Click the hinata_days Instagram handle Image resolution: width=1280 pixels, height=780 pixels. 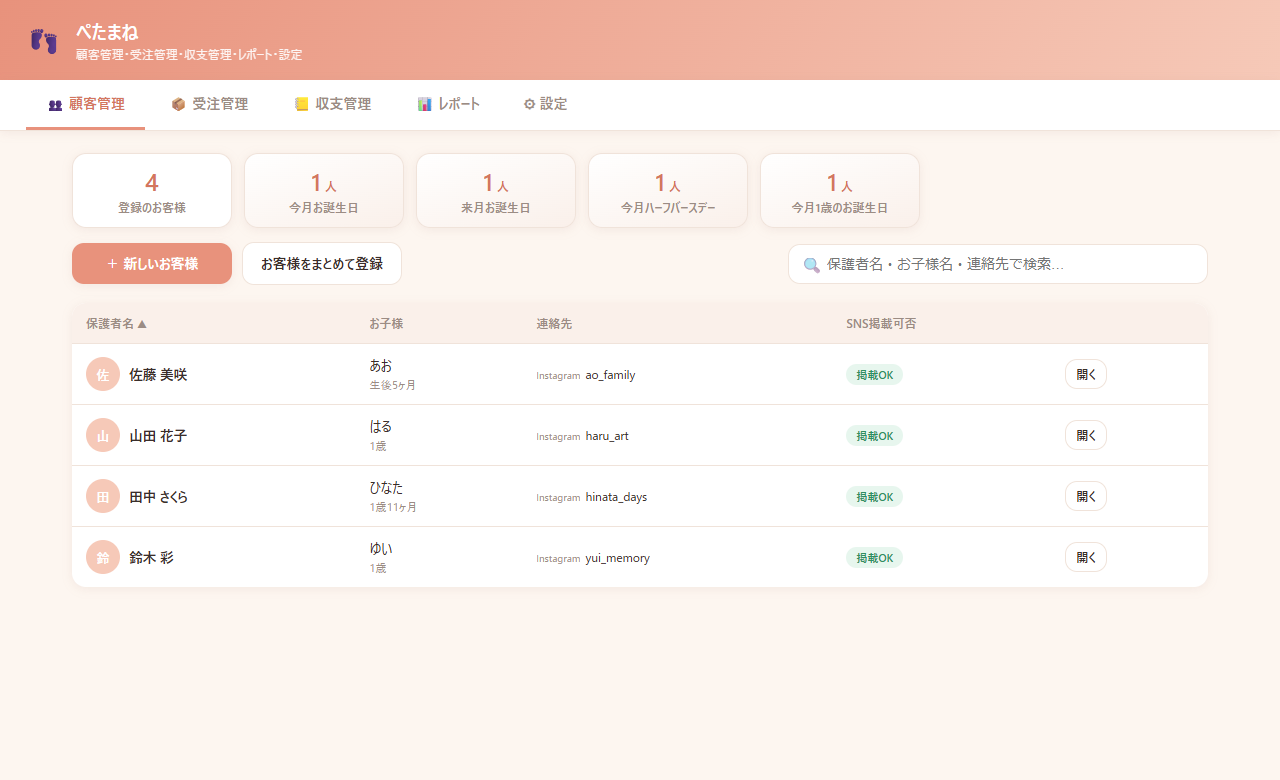[616, 497]
